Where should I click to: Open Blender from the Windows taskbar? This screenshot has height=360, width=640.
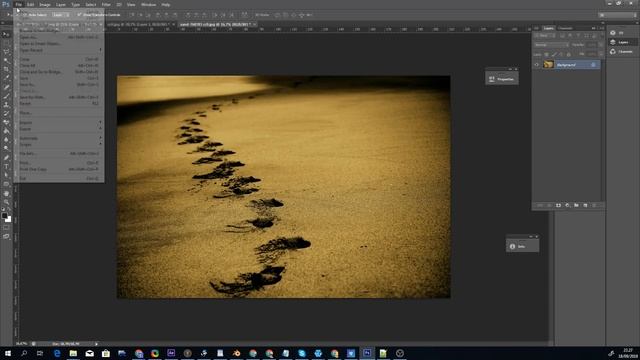236,353
